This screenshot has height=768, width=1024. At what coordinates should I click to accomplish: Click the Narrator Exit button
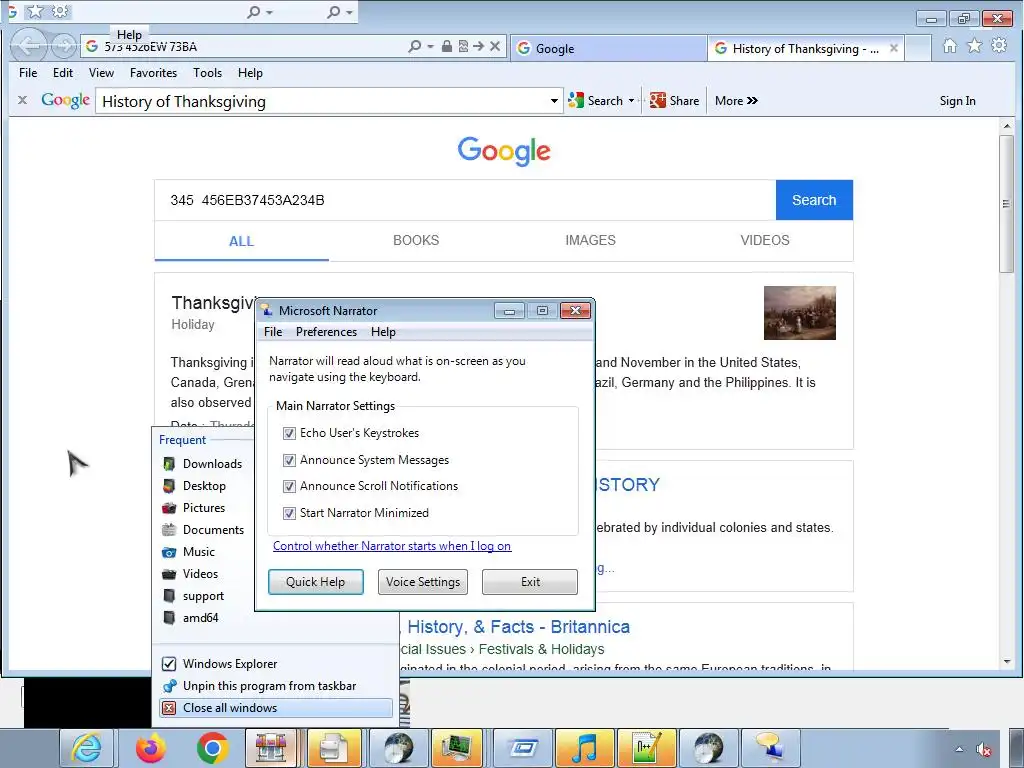530,582
